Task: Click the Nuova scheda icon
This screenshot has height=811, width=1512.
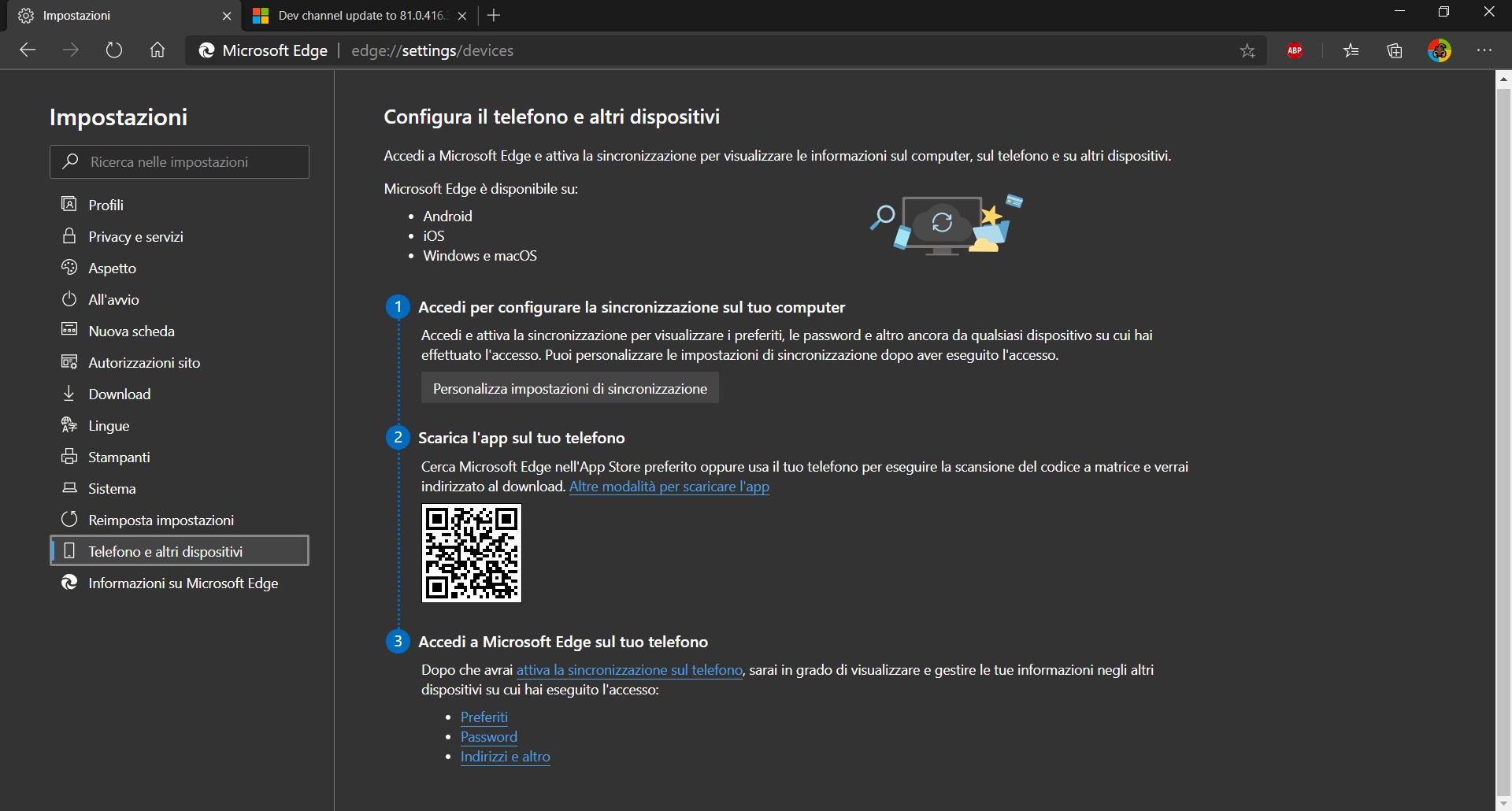Action: pos(69,329)
